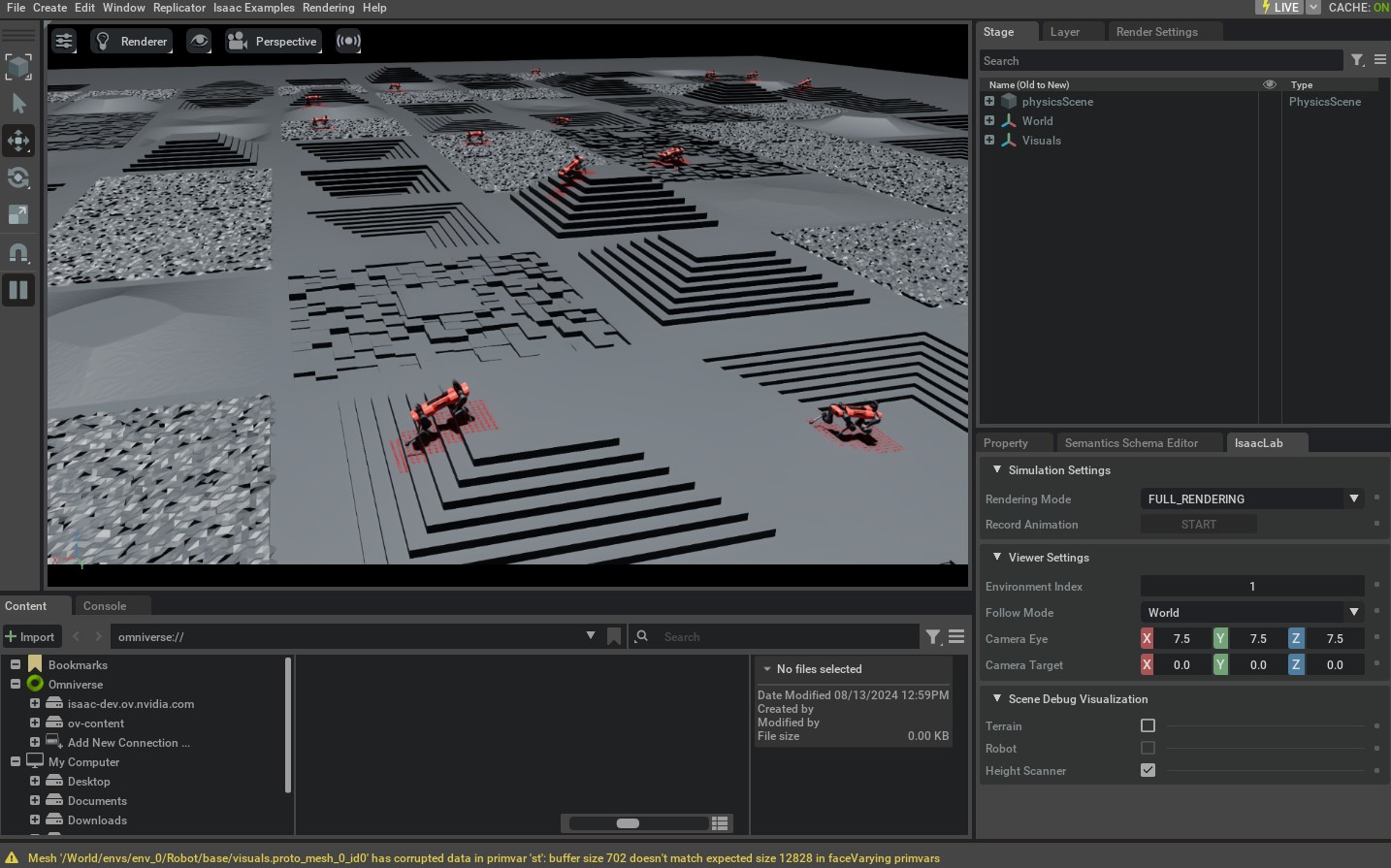Click the visibility eye column header
This screenshot has height=868, width=1391.
[1270, 84]
